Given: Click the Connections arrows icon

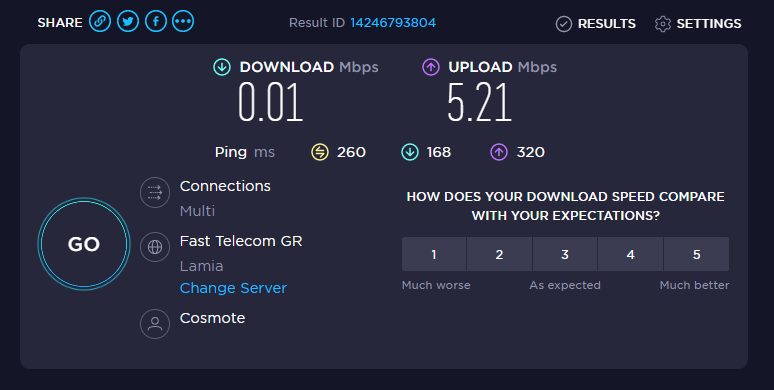Looking at the screenshot, I should 155,192.
